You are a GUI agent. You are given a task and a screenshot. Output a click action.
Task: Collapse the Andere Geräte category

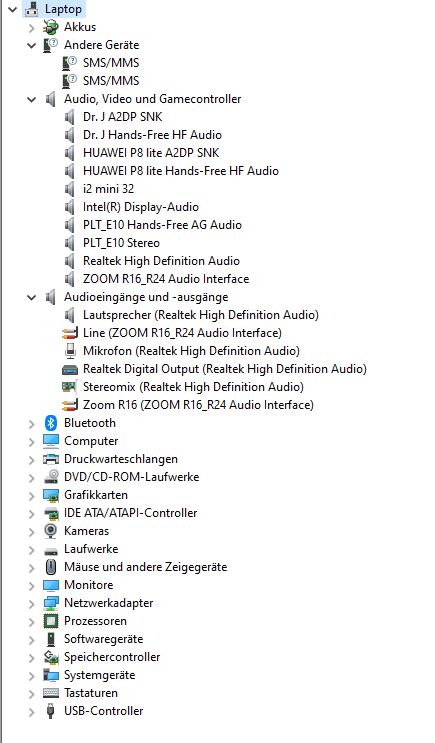point(32,45)
